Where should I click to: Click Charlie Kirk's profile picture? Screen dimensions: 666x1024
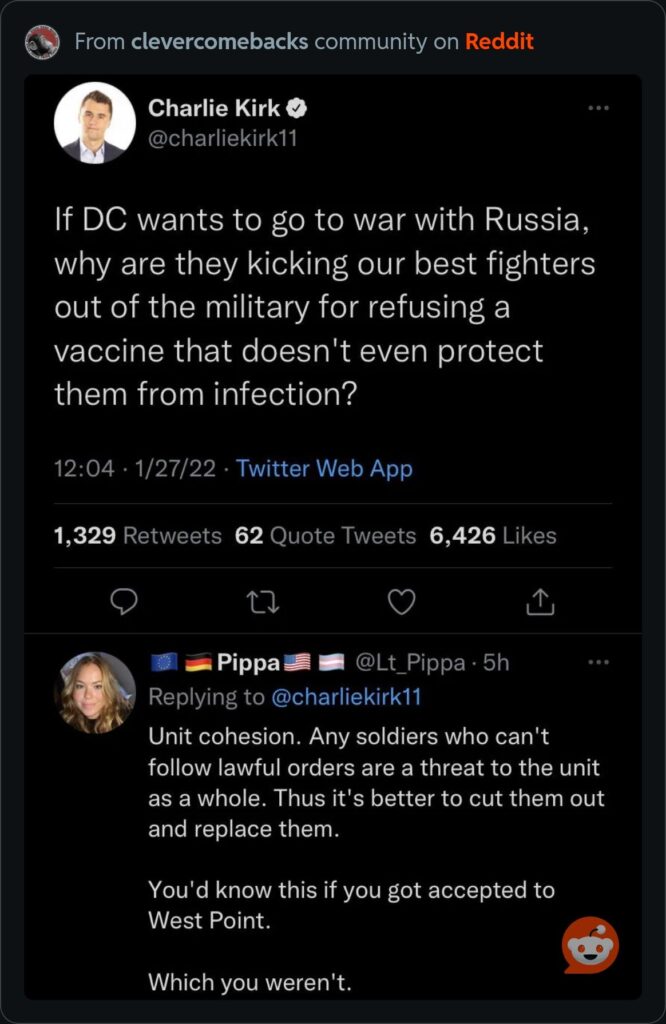coord(94,122)
